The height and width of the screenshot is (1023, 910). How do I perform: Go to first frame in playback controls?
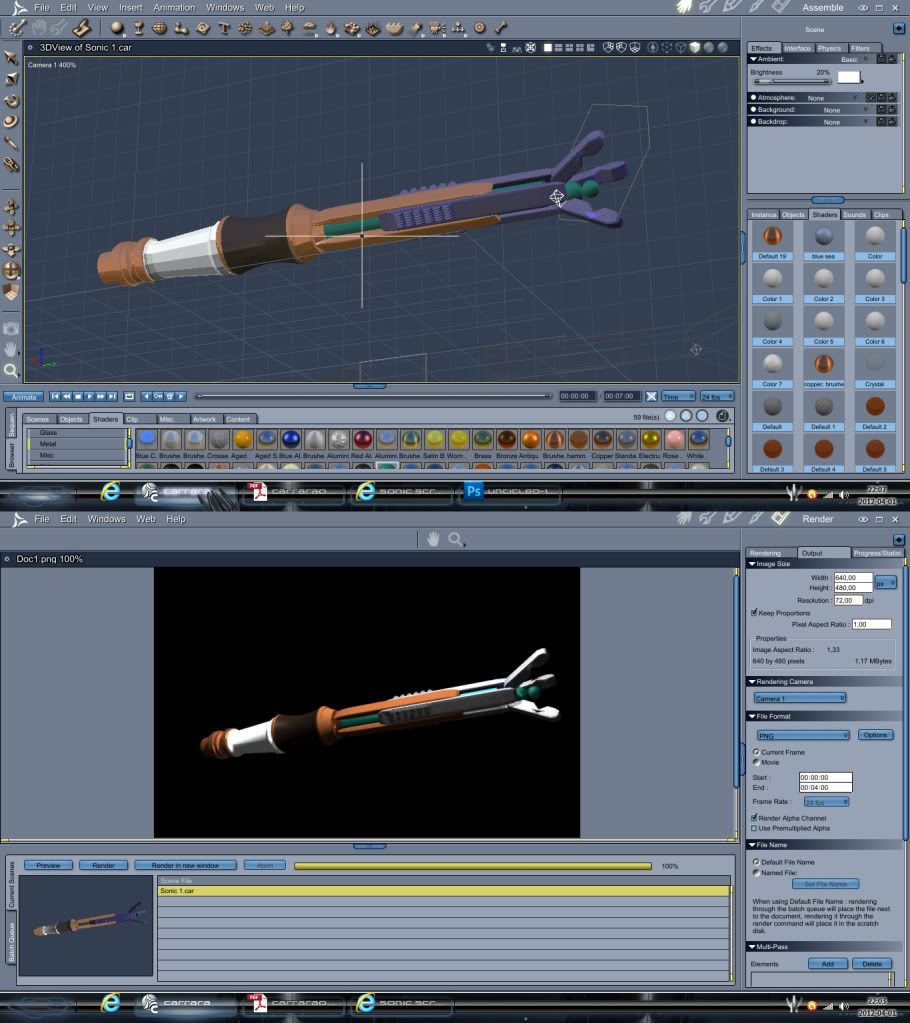55,396
